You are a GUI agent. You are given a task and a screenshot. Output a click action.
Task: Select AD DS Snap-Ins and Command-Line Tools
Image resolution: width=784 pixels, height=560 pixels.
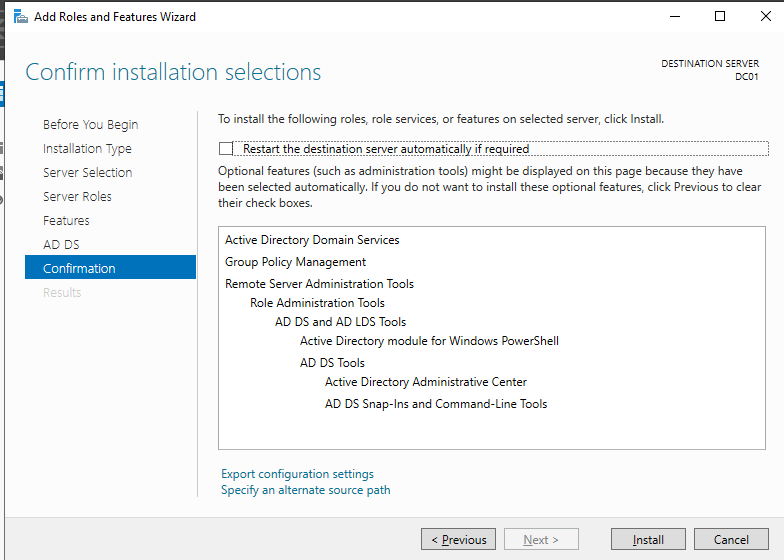[x=436, y=404]
